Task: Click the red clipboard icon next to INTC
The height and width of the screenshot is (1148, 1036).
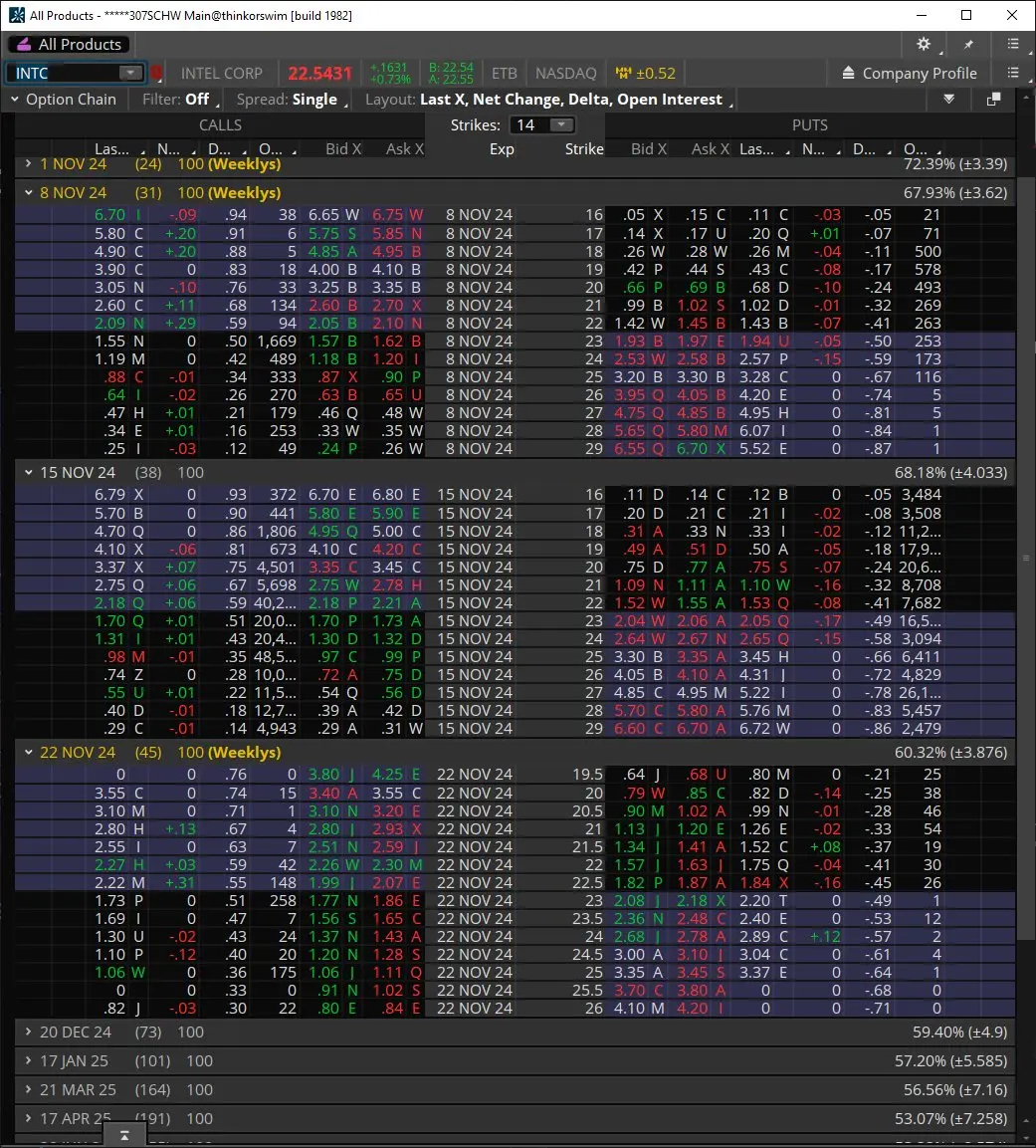Action: [x=156, y=73]
